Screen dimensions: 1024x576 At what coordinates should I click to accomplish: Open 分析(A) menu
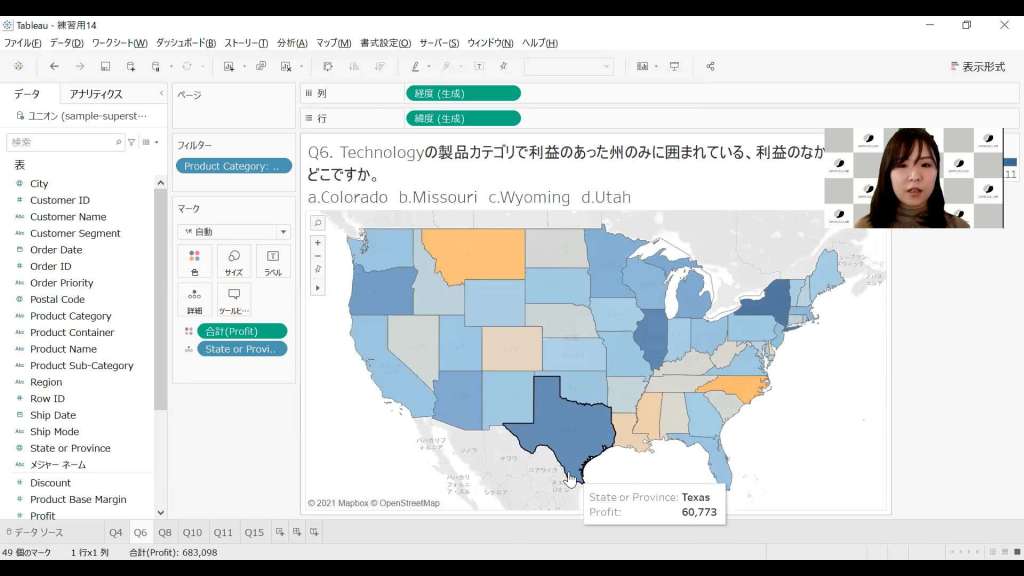coord(292,43)
